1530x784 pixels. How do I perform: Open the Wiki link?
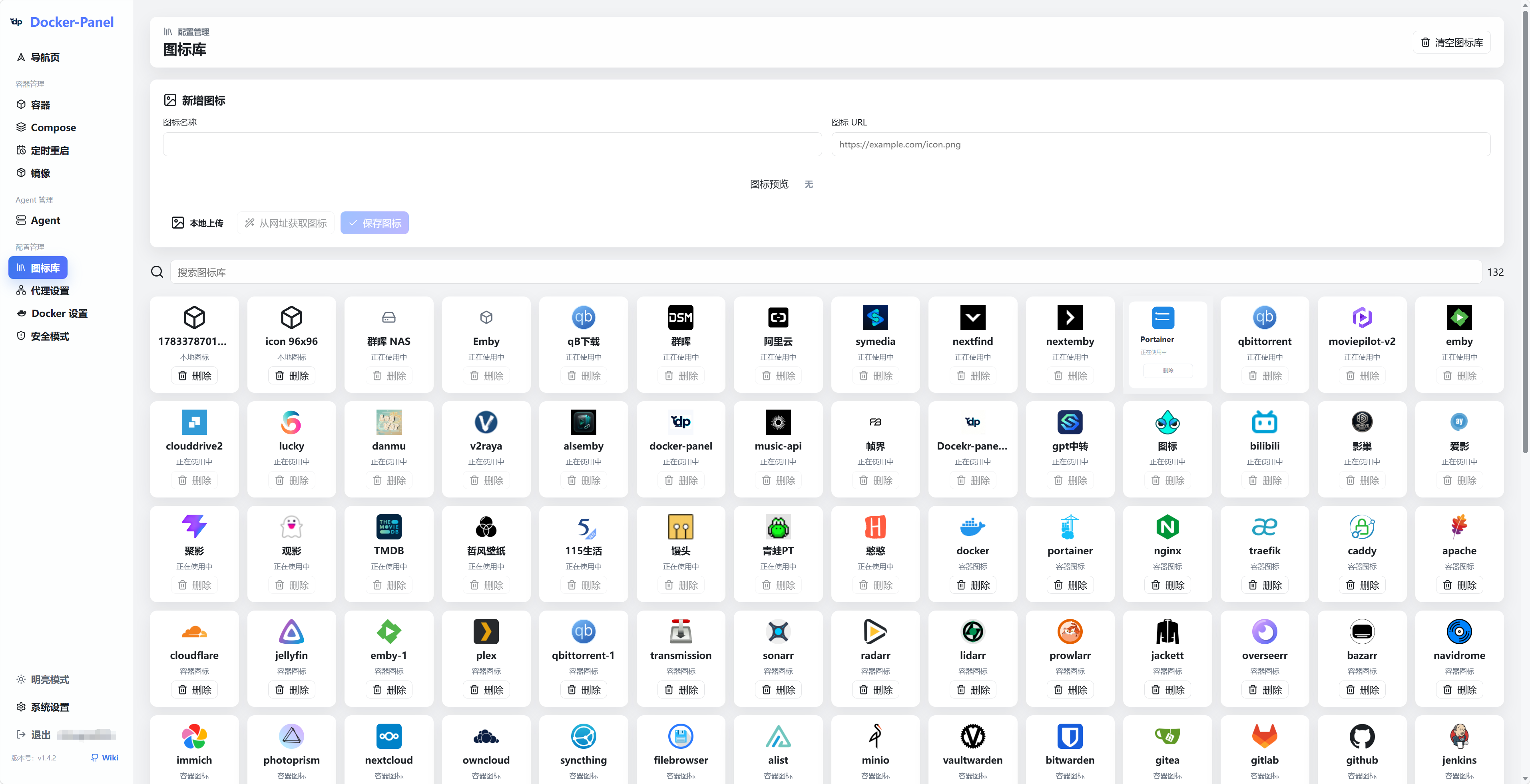(x=105, y=757)
